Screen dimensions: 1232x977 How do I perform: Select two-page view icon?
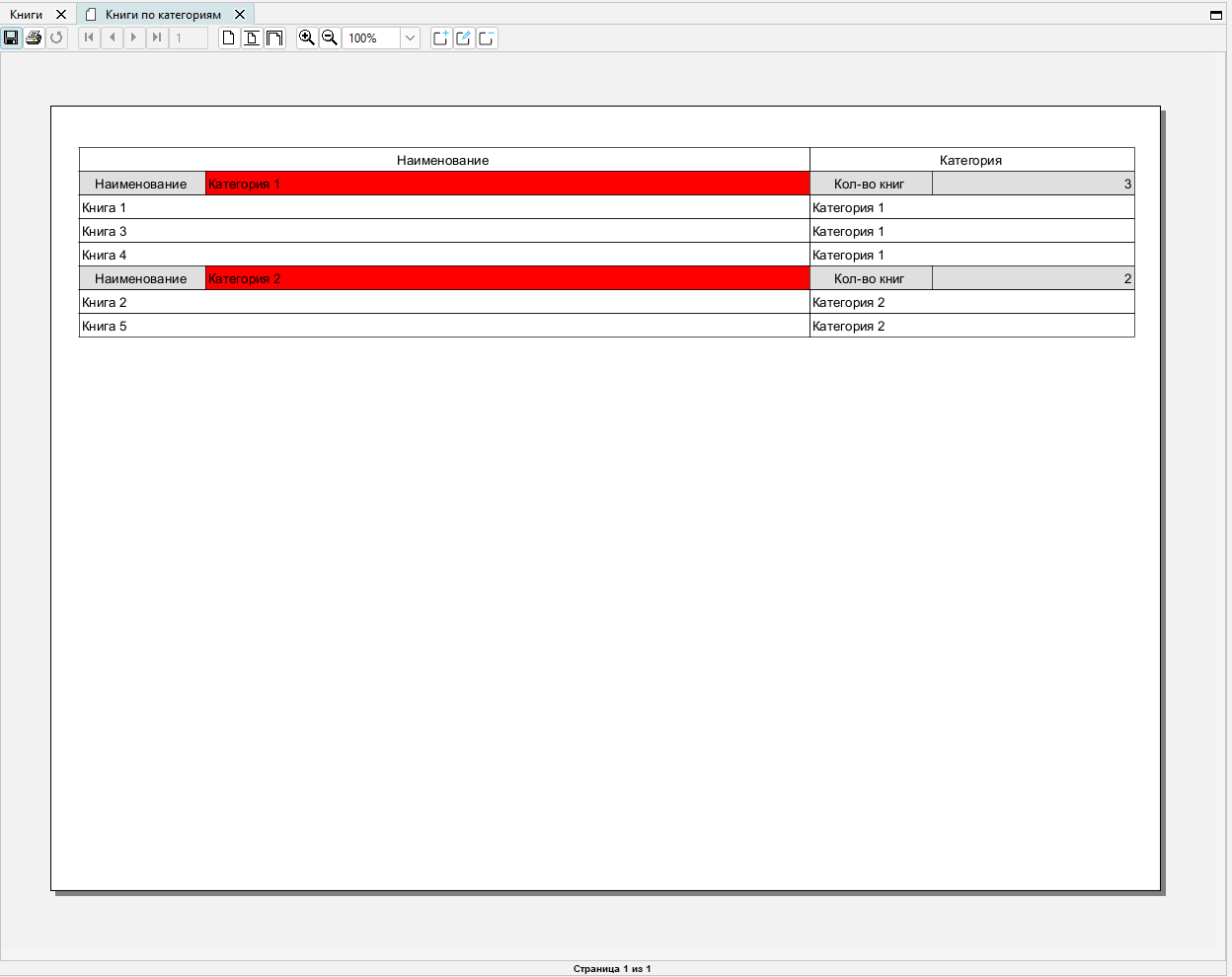point(274,38)
